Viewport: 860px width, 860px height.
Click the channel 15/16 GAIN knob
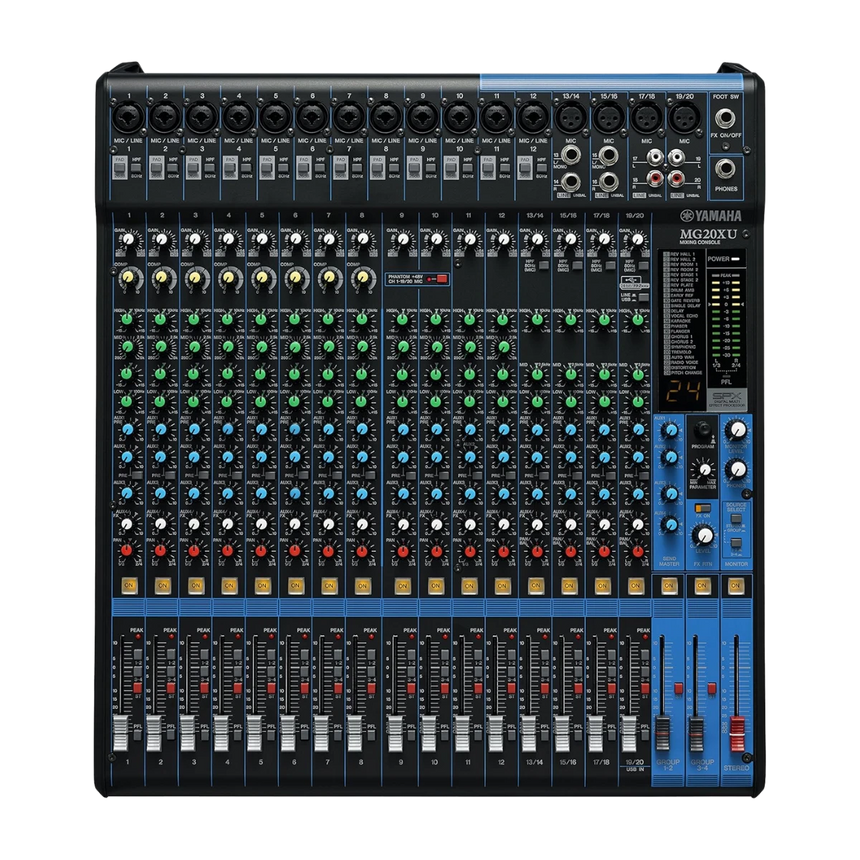pyautogui.click(x=570, y=240)
